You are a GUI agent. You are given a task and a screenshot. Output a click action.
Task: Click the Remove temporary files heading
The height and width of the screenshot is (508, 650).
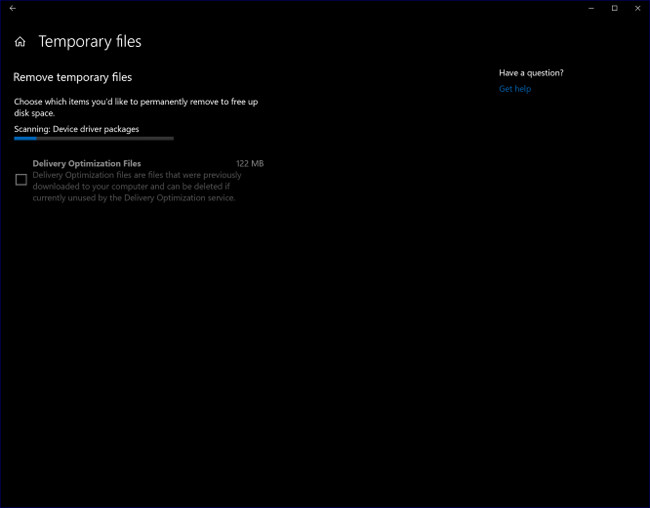(72, 77)
